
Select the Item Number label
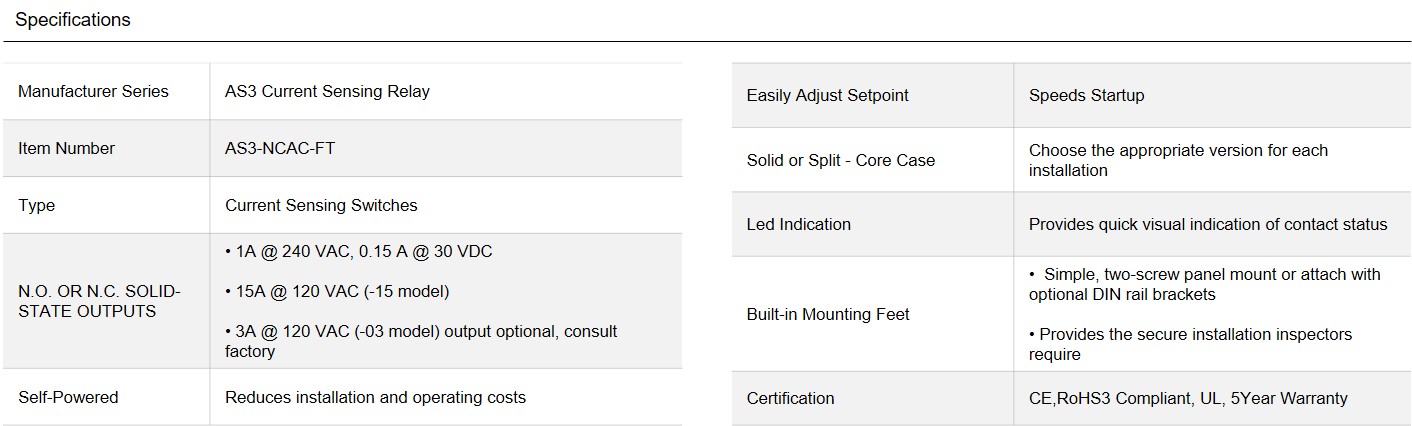[x=66, y=148]
